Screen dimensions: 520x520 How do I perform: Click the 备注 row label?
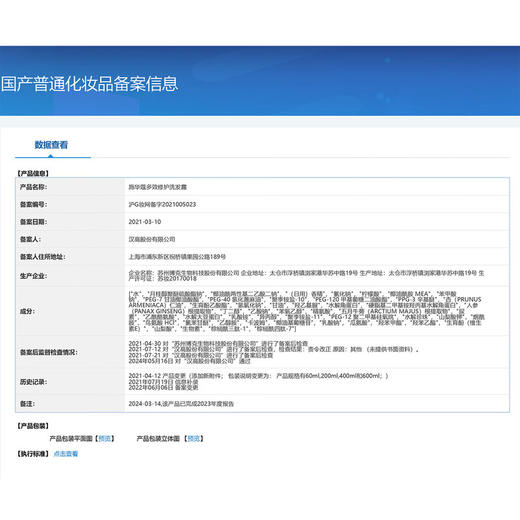pos(27,404)
